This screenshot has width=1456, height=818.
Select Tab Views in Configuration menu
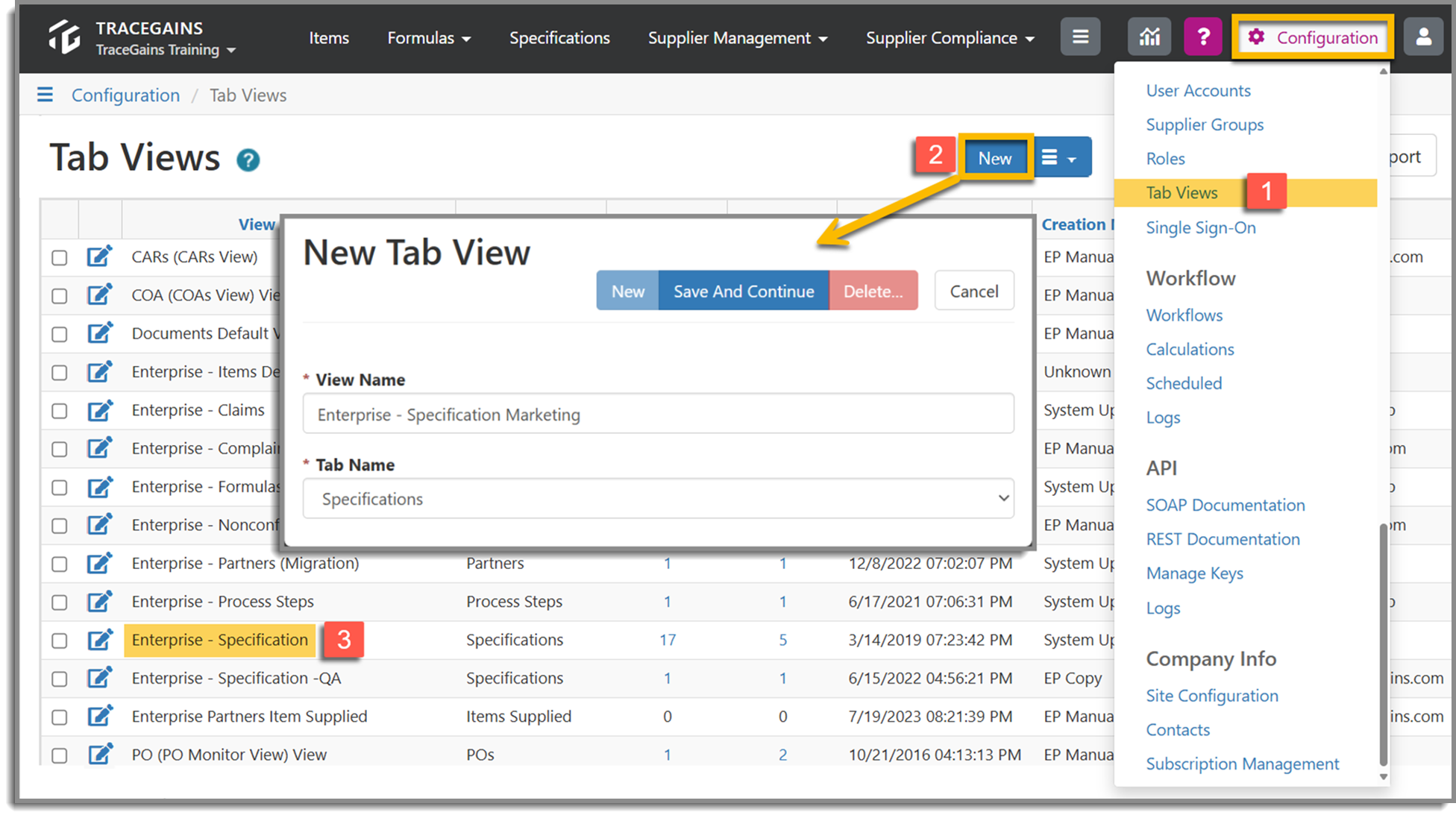click(1182, 192)
